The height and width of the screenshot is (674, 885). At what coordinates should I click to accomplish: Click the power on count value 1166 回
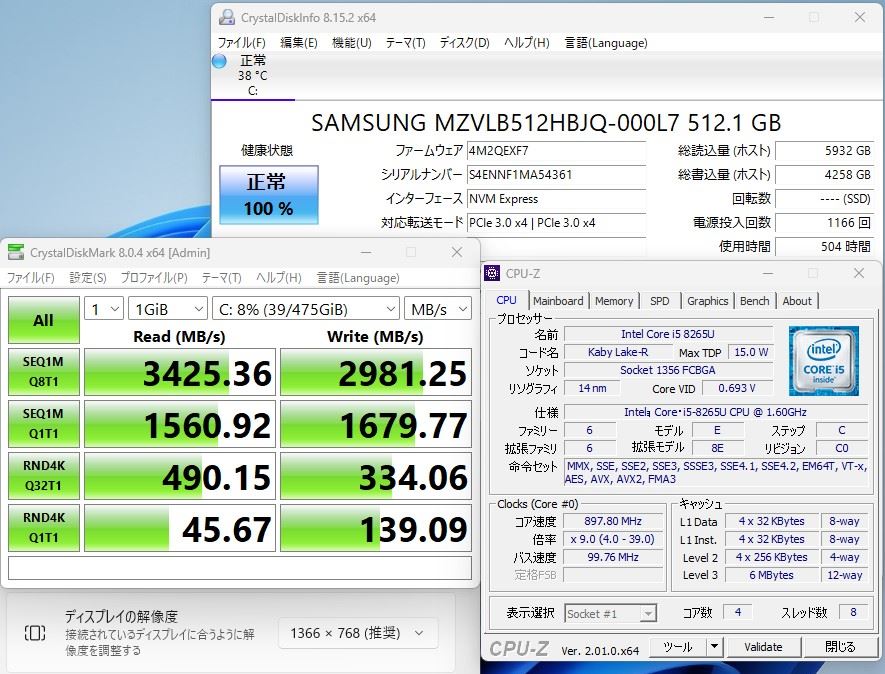(x=824, y=222)
